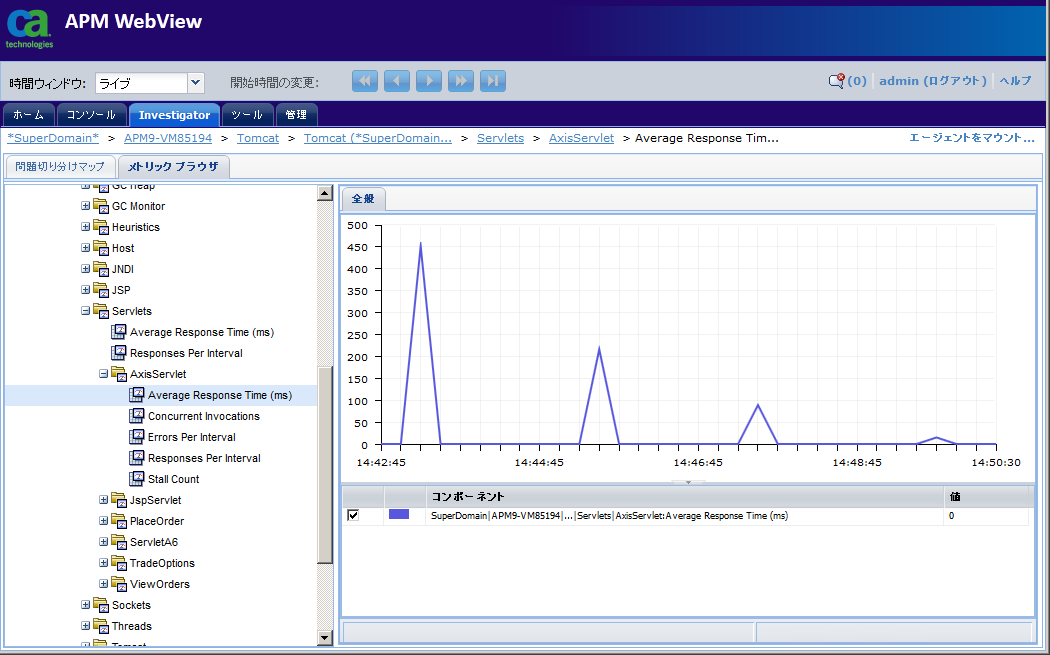Click the play forward button
The image size is (1050, 655).
429,81
